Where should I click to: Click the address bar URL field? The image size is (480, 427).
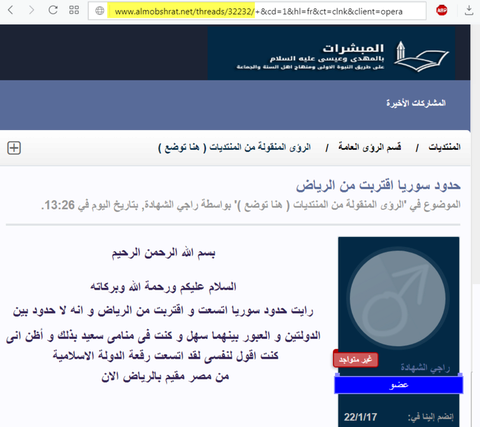click(257, 11)
